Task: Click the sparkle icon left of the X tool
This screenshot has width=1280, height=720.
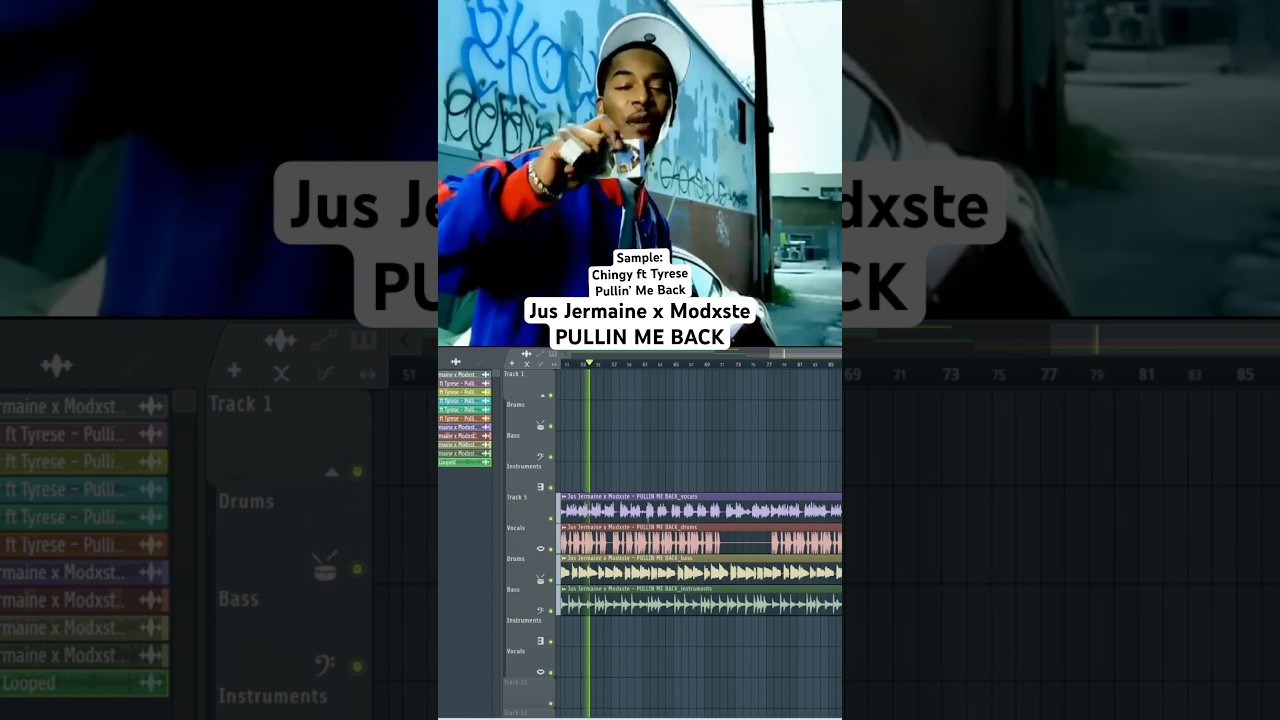Action: point(512,363)
